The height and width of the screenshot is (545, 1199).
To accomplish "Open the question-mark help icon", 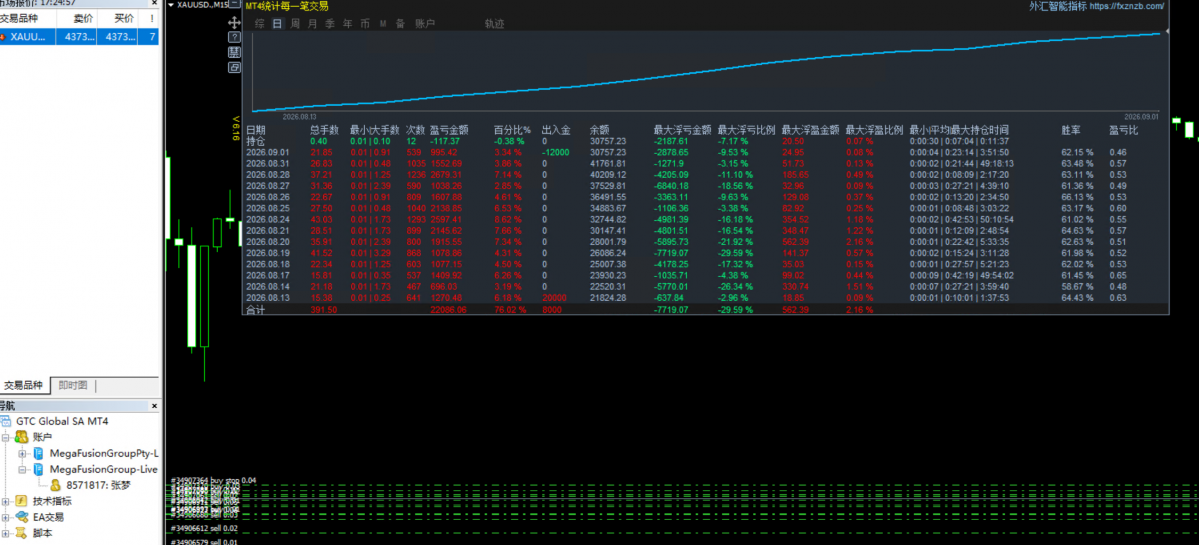I will pos(235,37).
